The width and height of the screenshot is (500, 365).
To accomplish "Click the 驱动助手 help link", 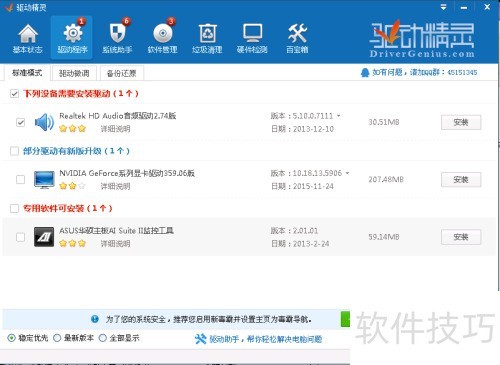I will pos(265,339).
